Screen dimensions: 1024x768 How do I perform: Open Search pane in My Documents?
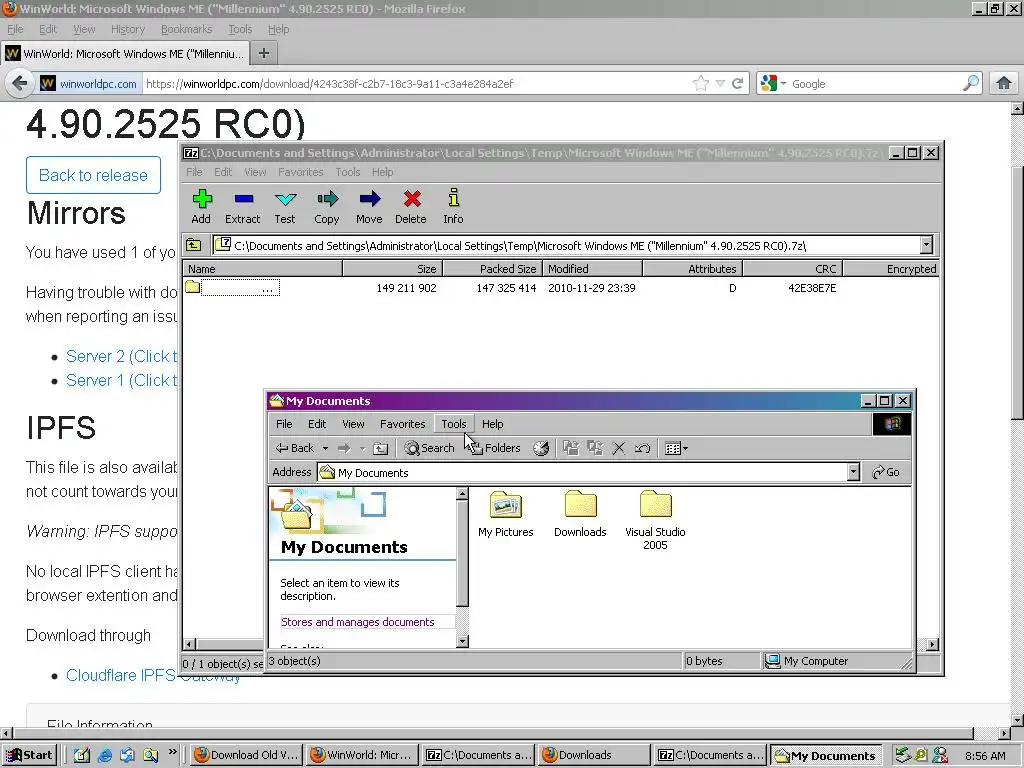[429, 448]
